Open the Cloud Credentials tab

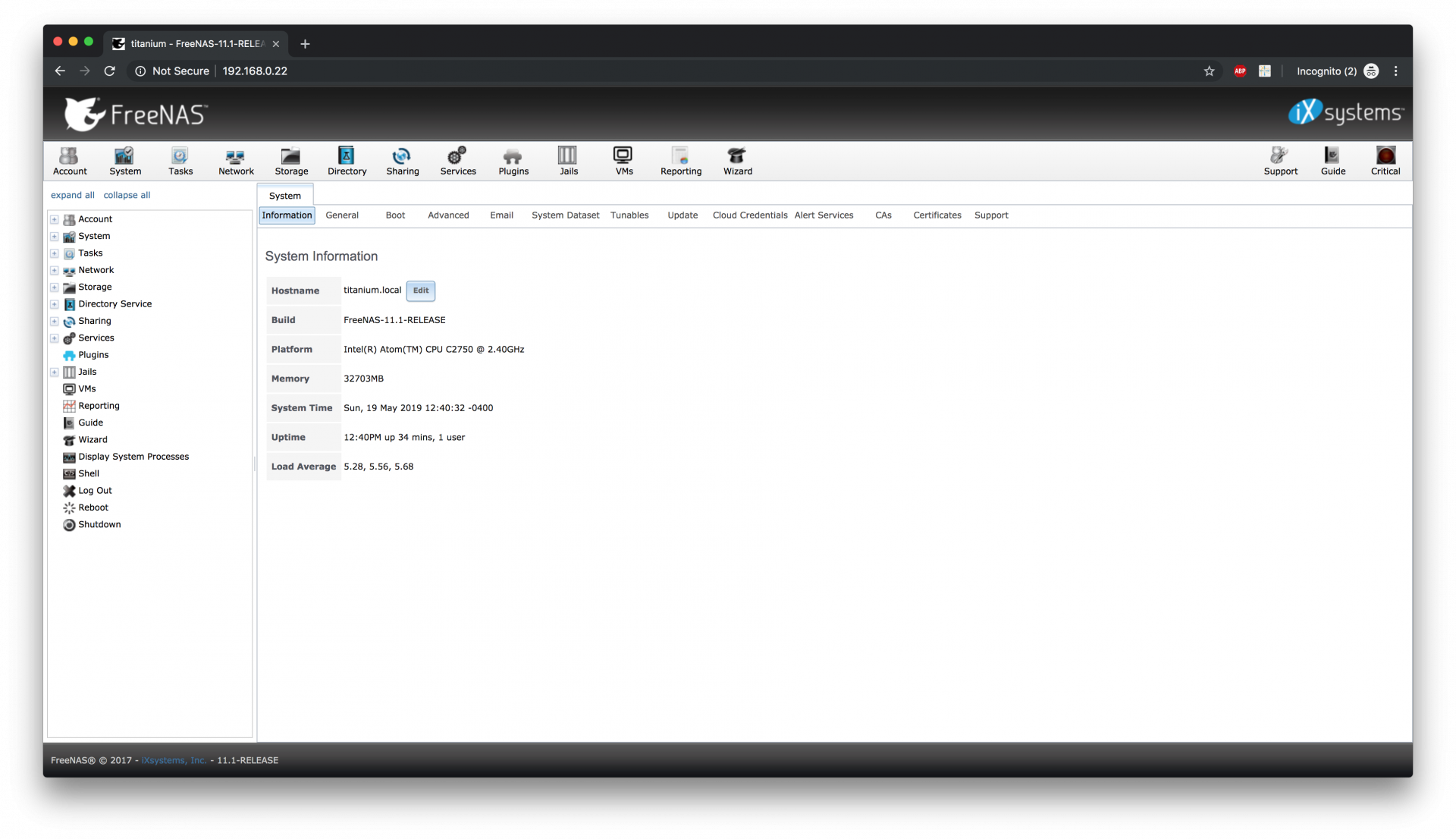tap(750, 215)
